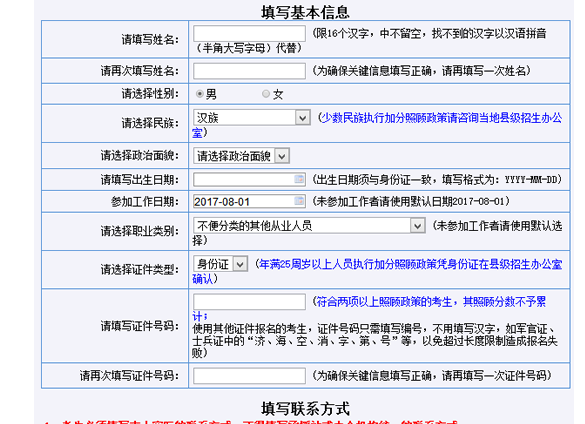Click the 请选择政治面貌 row label
This screenshot has width=585, height=424.
140,155
